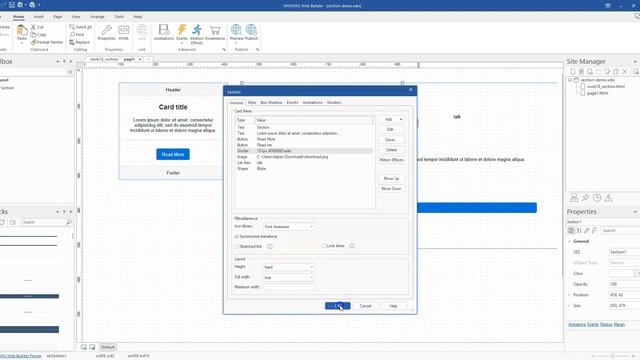The image size is (640, 360).
Task: Click the site structure icon below Site Manager
Action: pyautogui.click(x=574, y=198)
